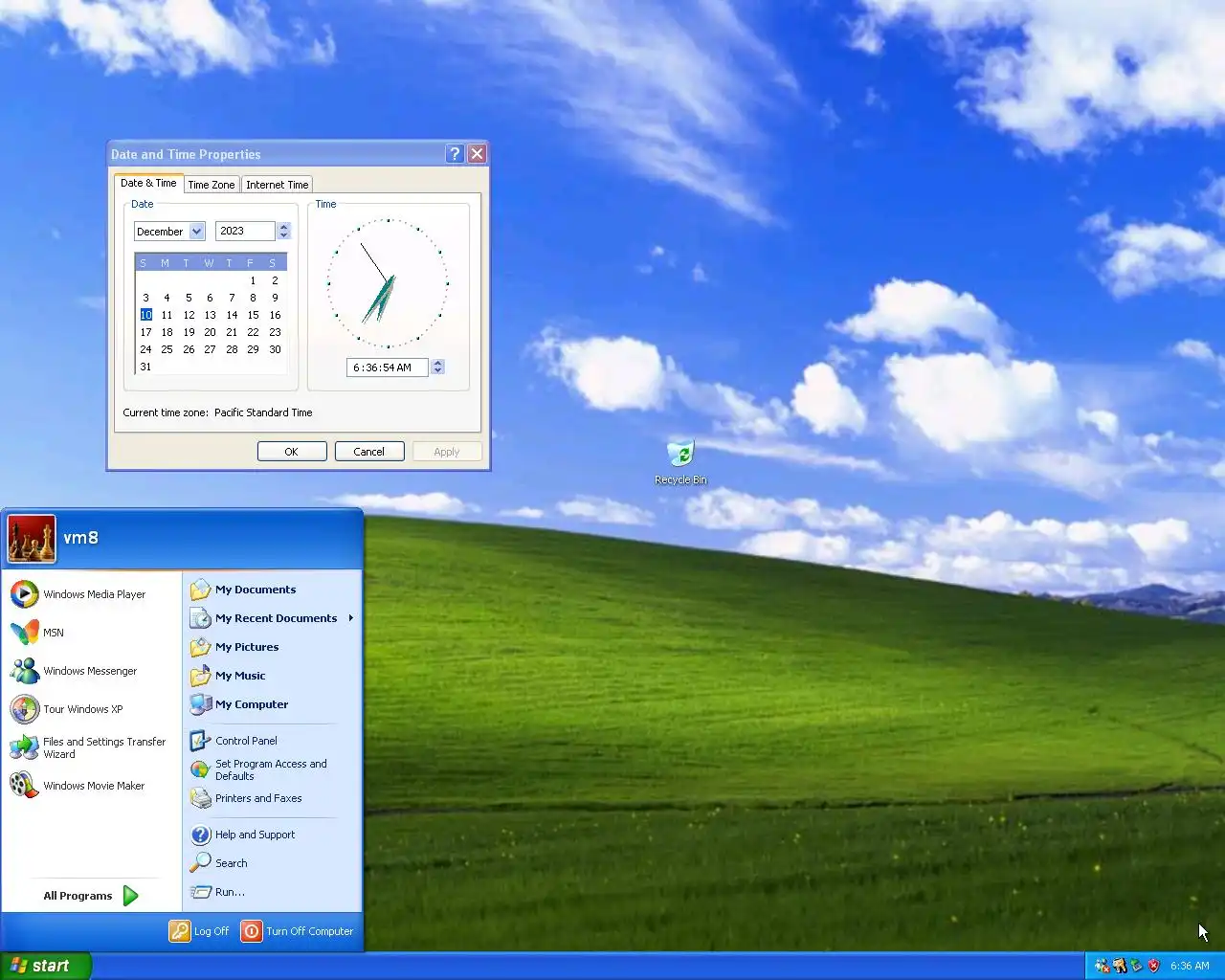Click the Security Center red shield tray icon
The height and width of the screenshot is (980, 1225).
pyautogui.click(x=1153, y=966)
